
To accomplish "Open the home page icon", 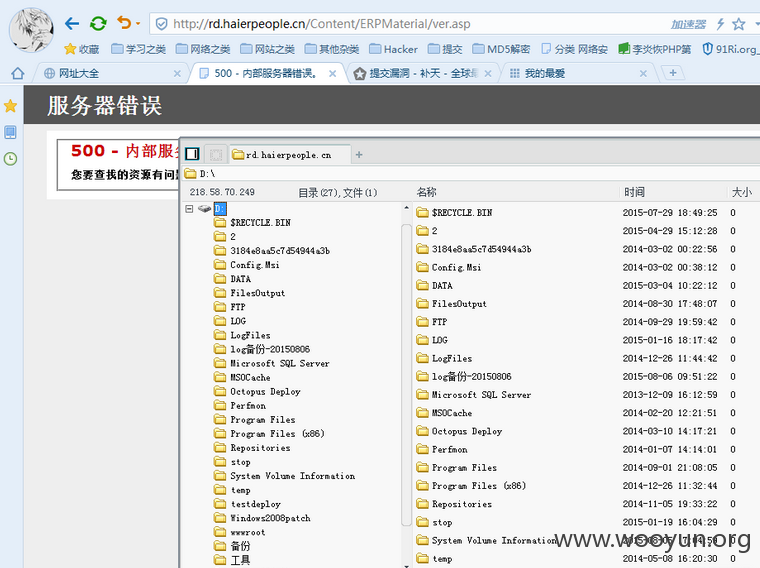I will tap(18, 73).
